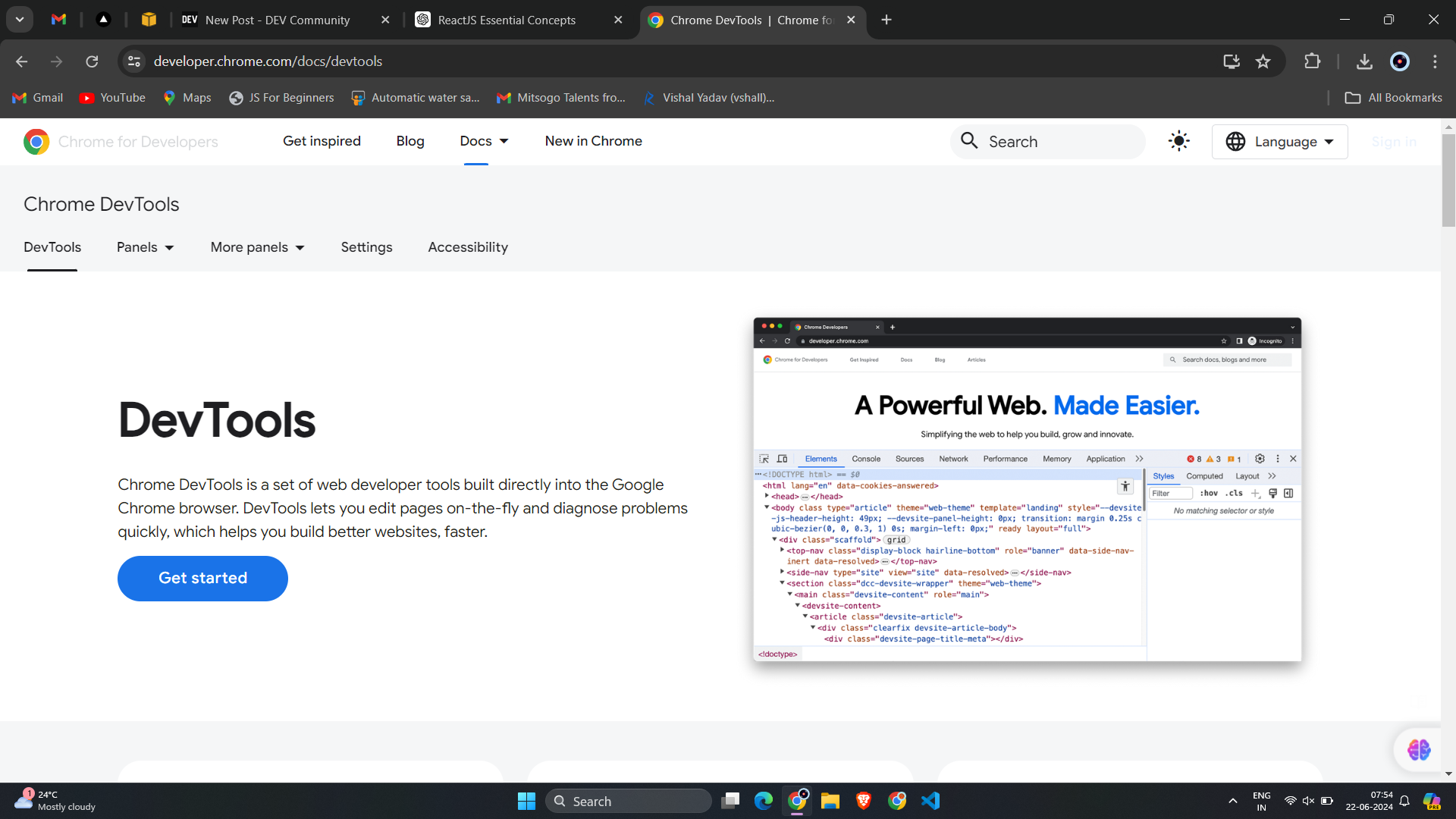Click the Get started button
Screen dimensions: 1456x819
[x=202, y=578]
